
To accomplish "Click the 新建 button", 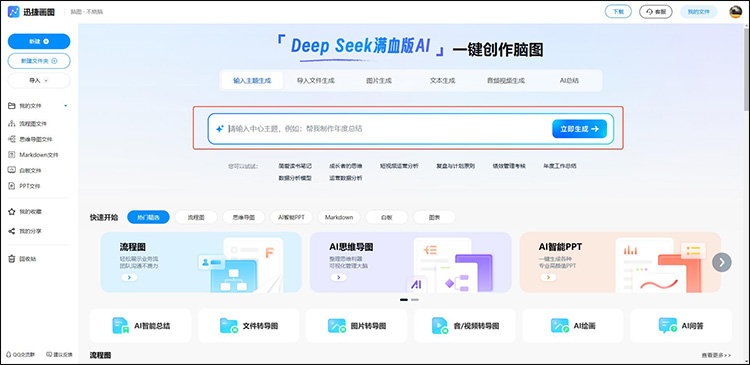I will [x=39, y=42].
